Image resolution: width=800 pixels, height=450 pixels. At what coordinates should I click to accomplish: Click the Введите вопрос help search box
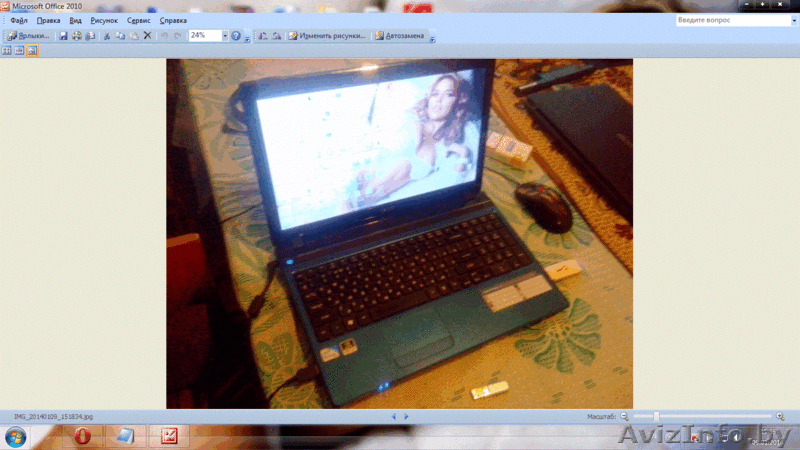tap(733, 20)
